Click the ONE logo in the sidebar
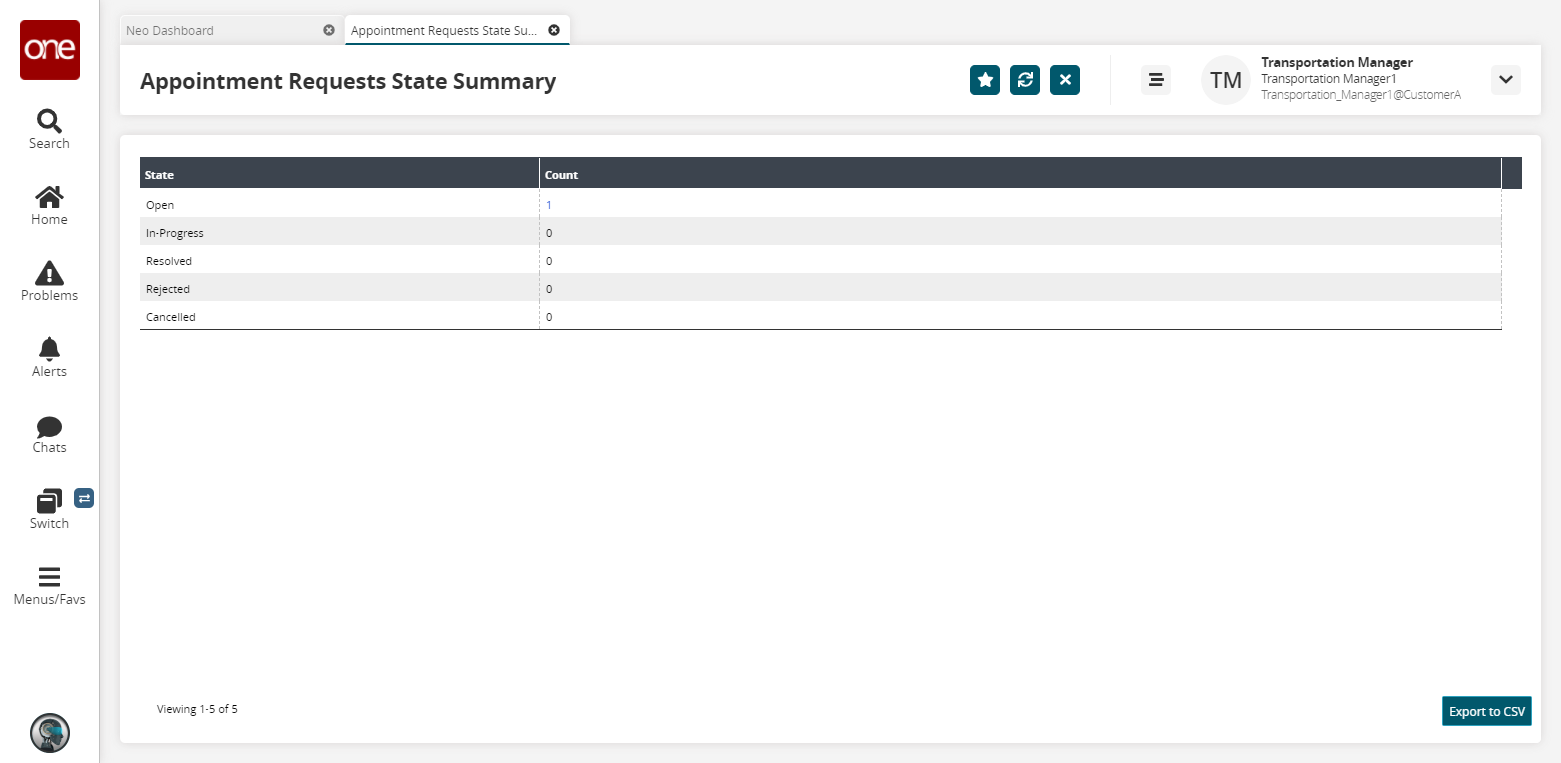1561x763 pixels. [50, 49]
